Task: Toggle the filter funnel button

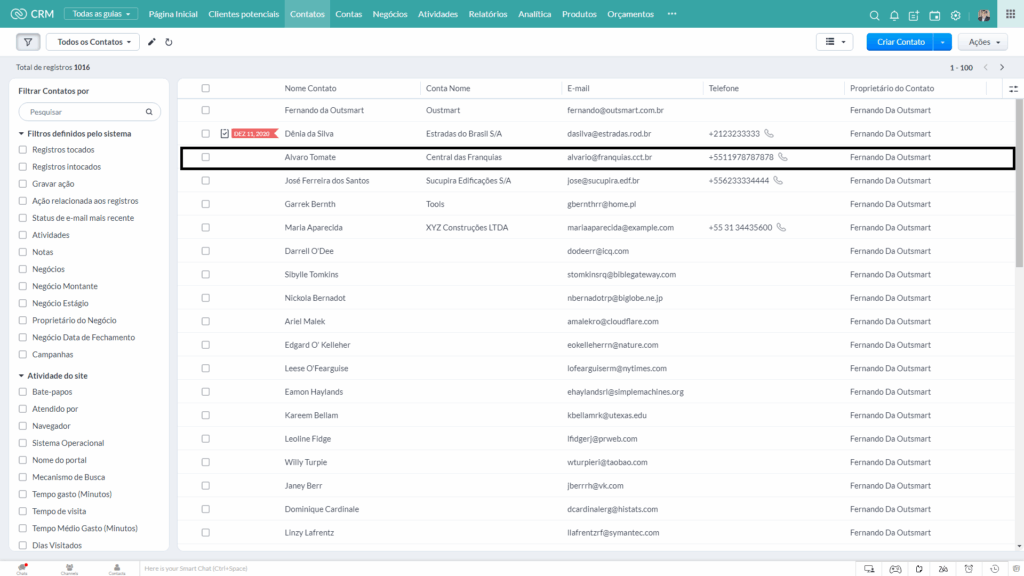Action: [x=28, y=42]
